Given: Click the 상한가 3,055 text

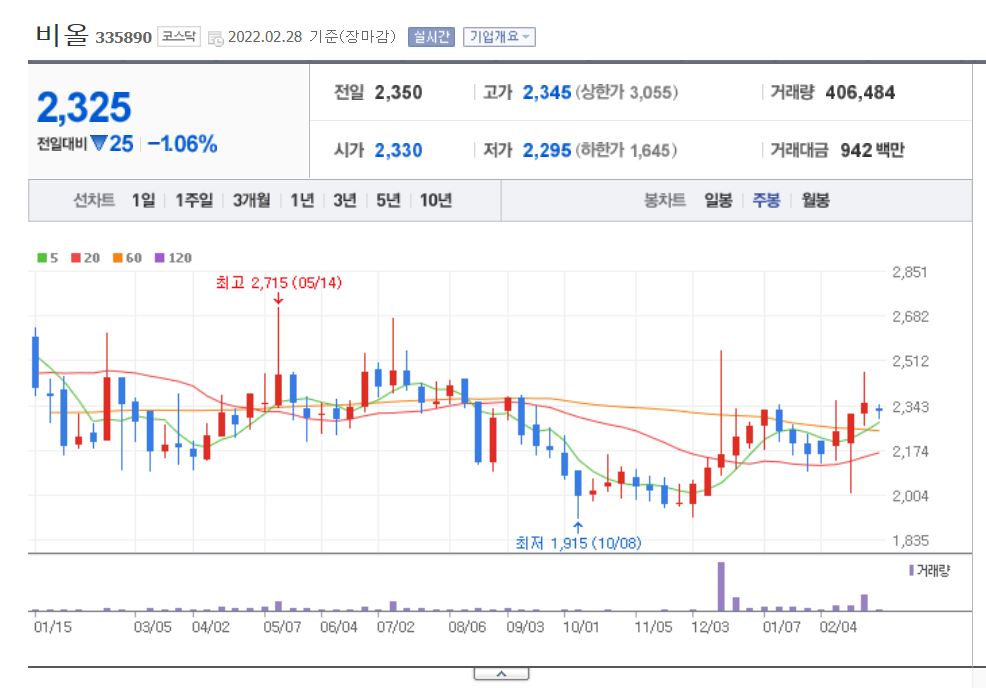Looking at the screenshot, I should click(x=626, y=92).
